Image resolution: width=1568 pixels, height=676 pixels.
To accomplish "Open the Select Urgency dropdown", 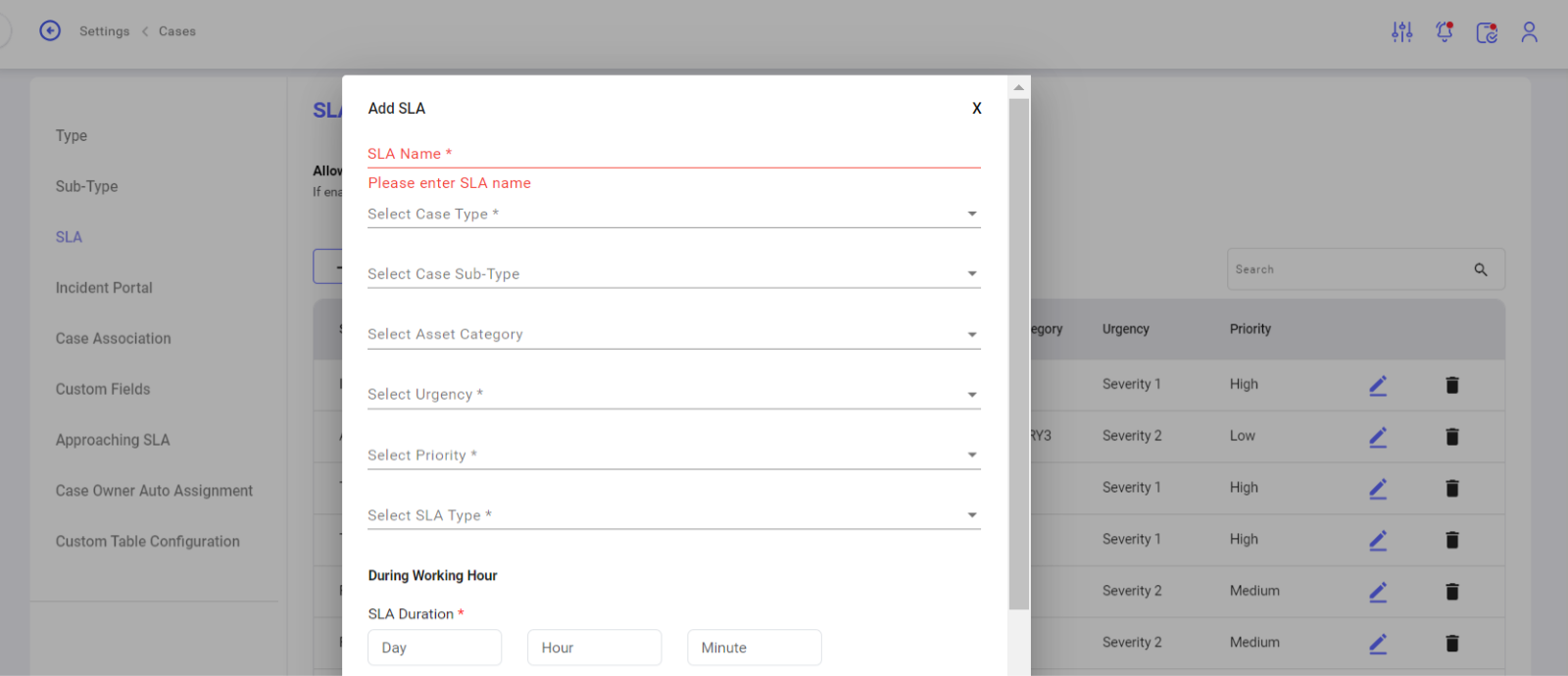I will (674, 395).
